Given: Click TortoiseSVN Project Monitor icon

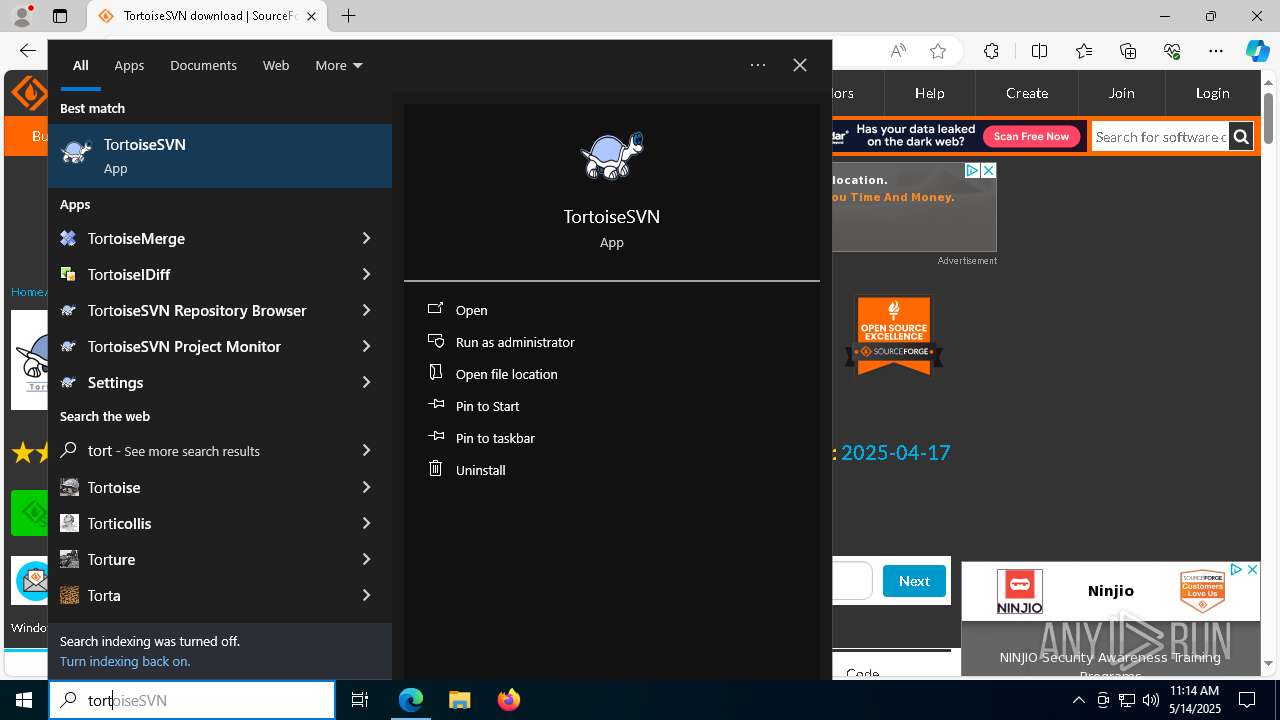Looking at the screenshot, I should [x=69, y=346].
